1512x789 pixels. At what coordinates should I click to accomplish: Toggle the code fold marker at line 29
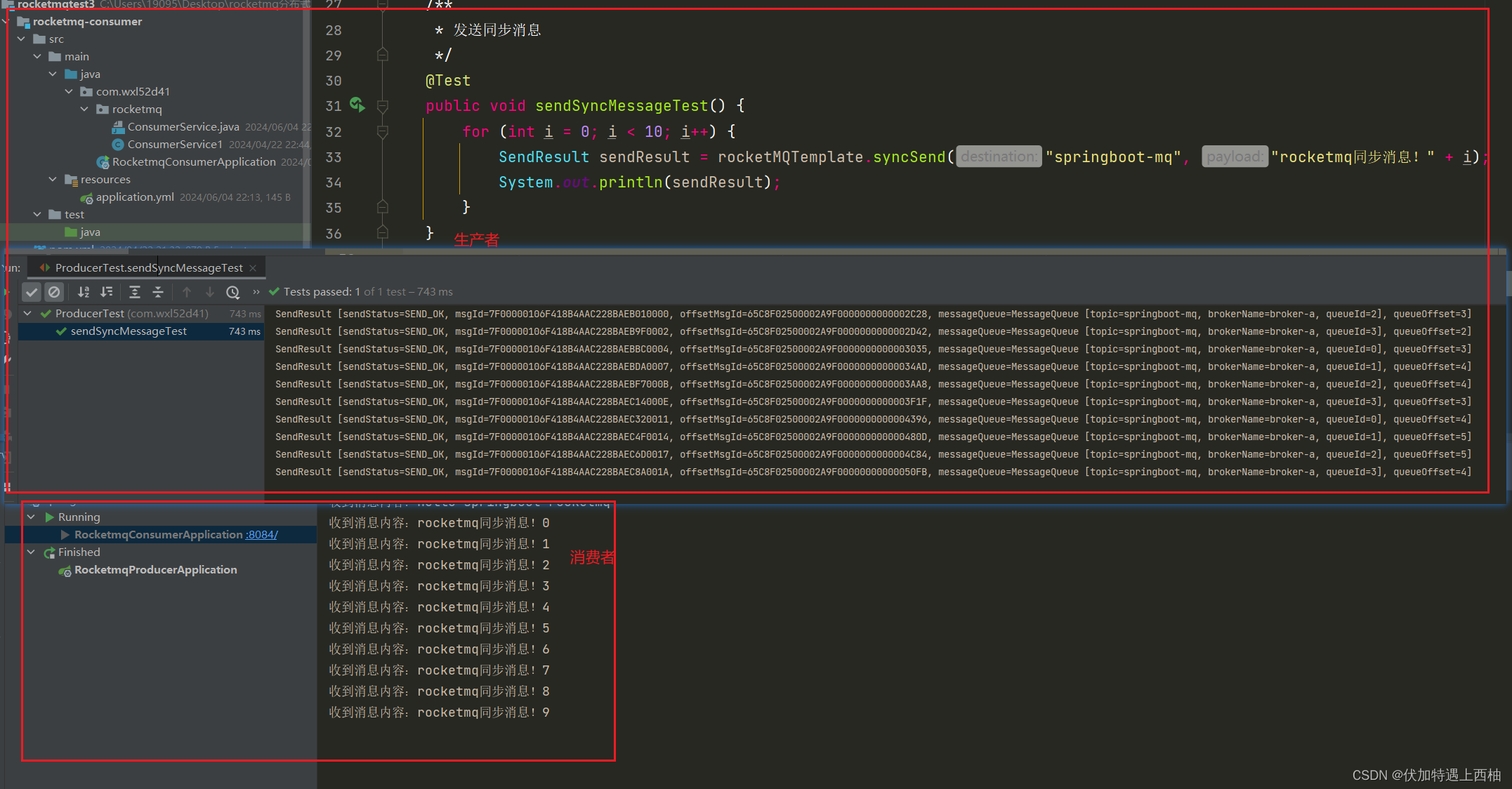[x=383, y=55]
